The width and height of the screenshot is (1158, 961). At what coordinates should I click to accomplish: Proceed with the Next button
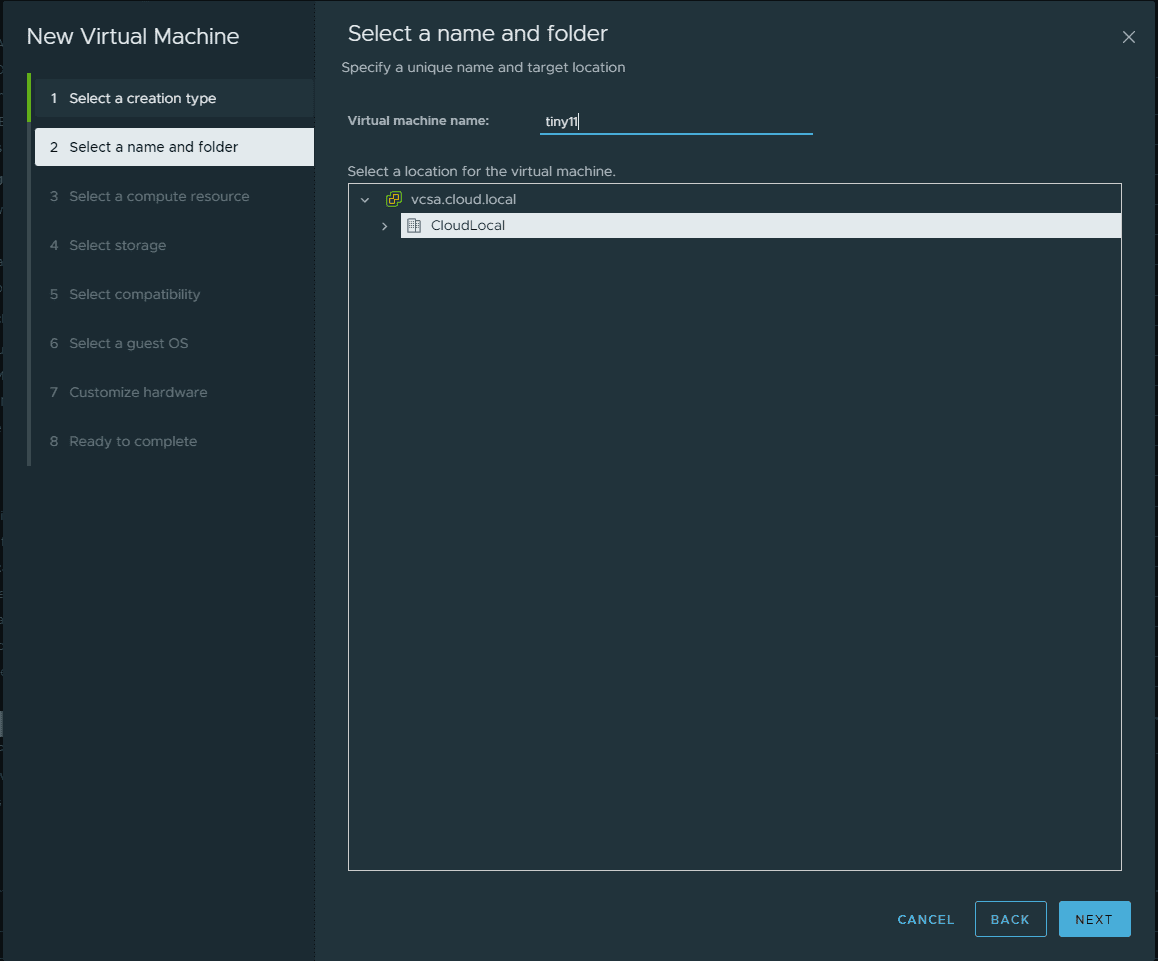1094,919
